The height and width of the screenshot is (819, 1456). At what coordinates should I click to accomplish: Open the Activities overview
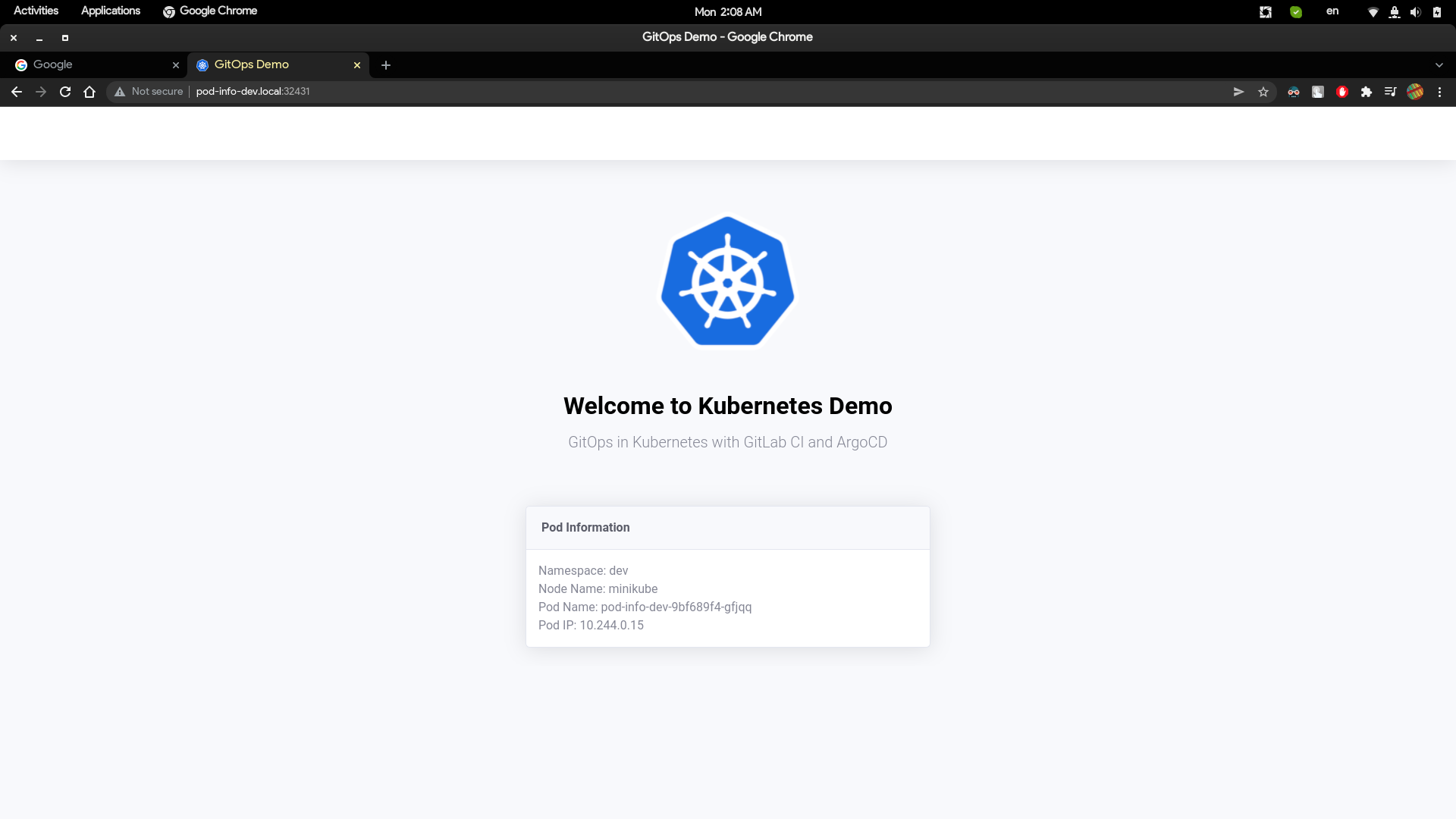[x=36, y=11]
